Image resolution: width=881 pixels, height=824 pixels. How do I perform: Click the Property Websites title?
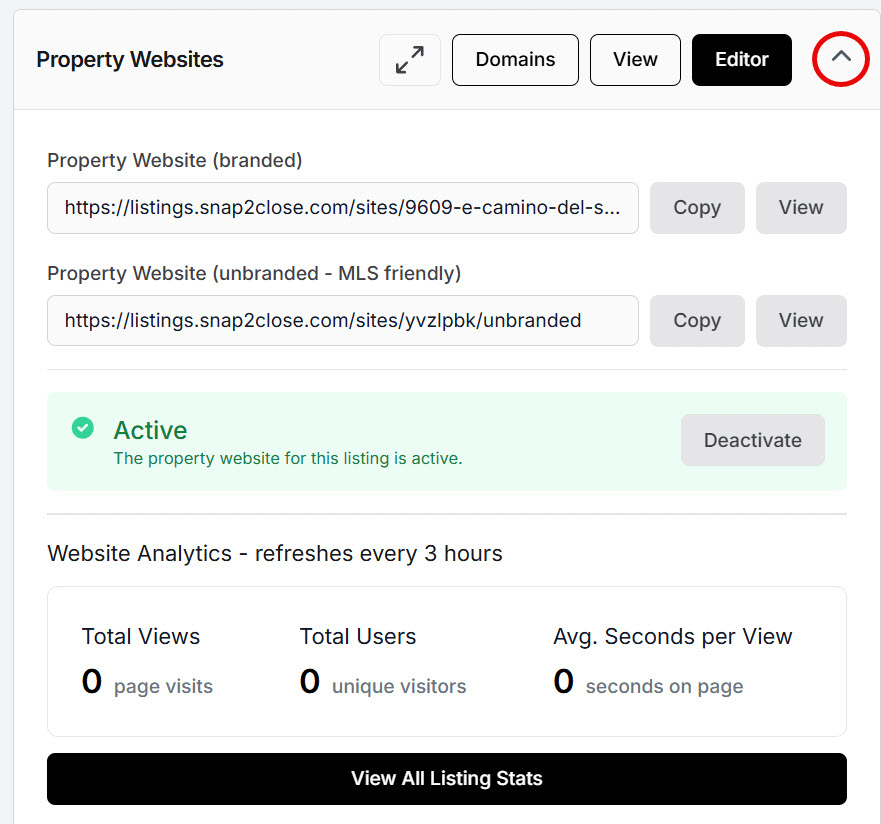pos(129,60)
